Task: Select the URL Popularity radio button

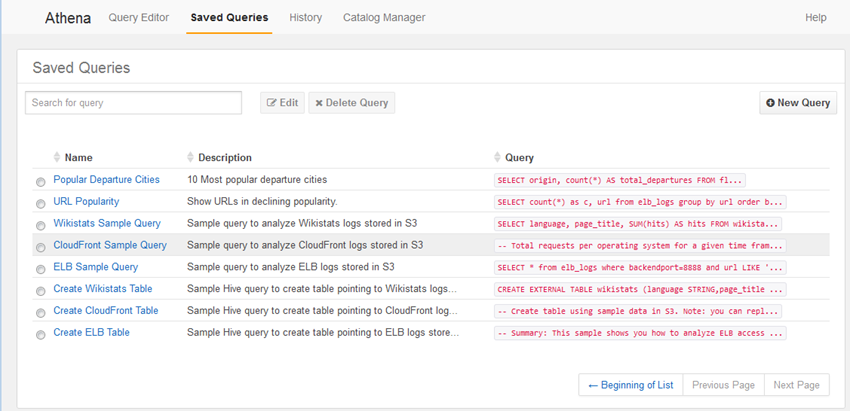Action: click(x=41, y=204)
